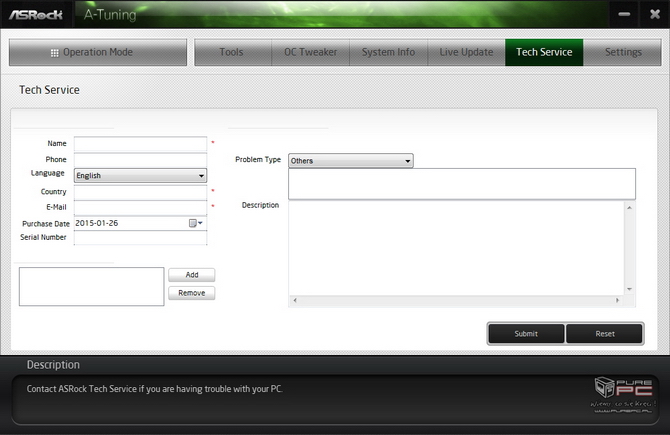Open the Purchase Date calendar picker icon

[x=196, y=223]
